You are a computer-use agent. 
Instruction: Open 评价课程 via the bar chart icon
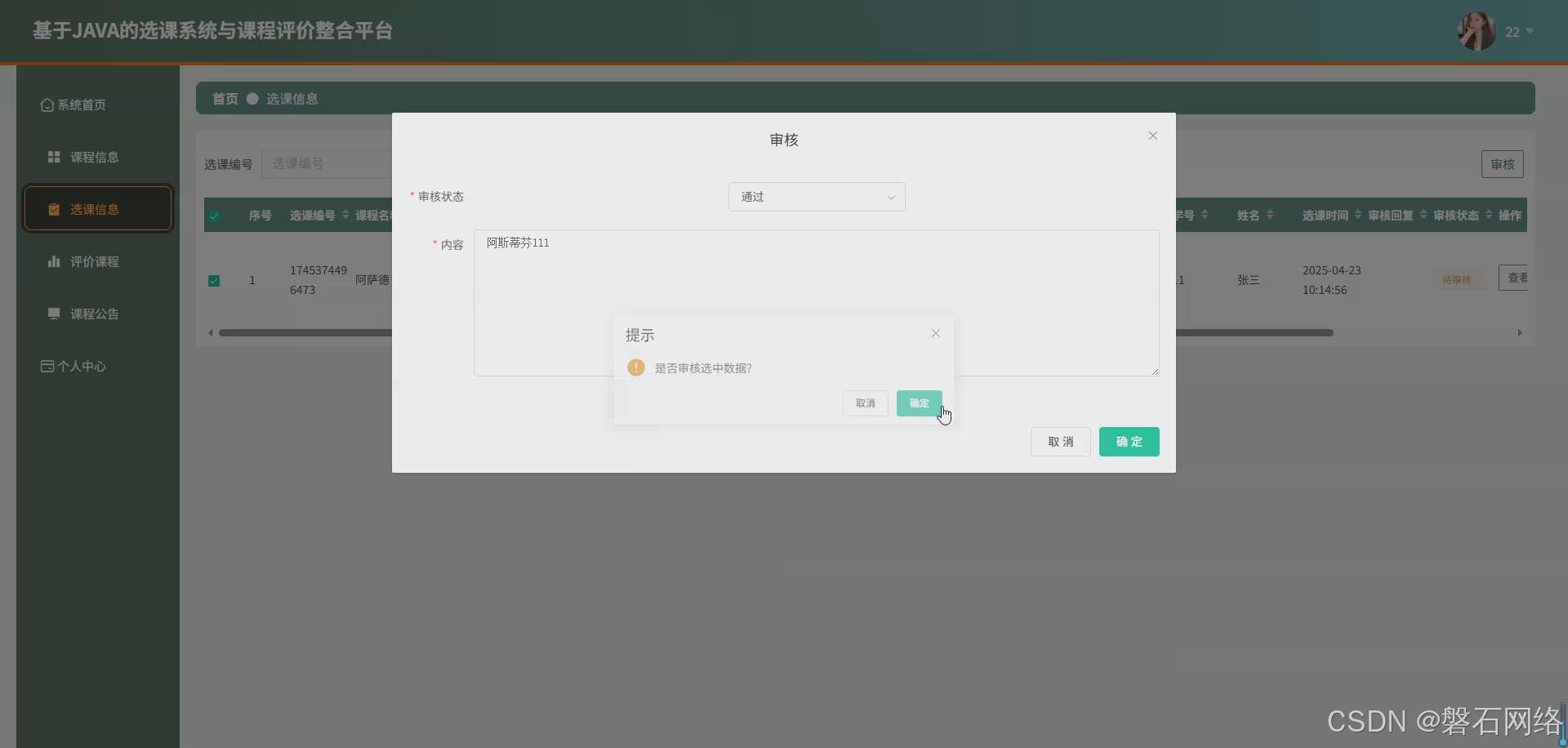[x=54, y=261]
